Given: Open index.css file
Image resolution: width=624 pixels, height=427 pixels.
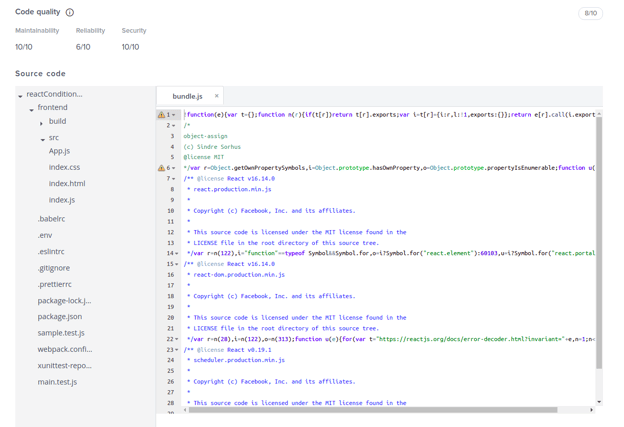Looking at the screenshot, I should pyautogui.click(x=64, y=167).
